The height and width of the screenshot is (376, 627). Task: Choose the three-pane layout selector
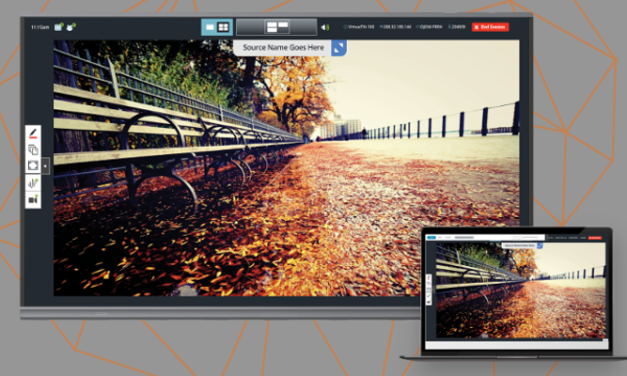277,27
